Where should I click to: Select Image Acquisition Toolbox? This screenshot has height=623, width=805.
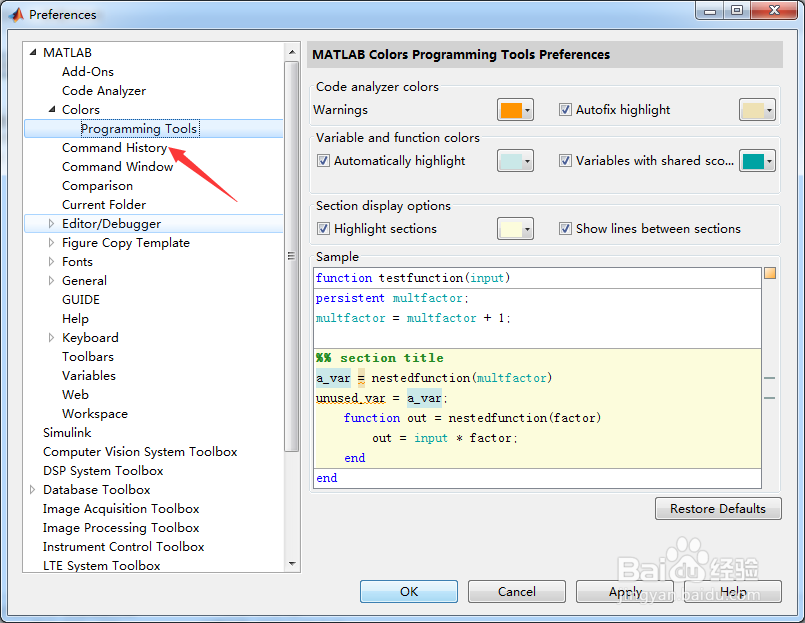[x=121, y=508]
